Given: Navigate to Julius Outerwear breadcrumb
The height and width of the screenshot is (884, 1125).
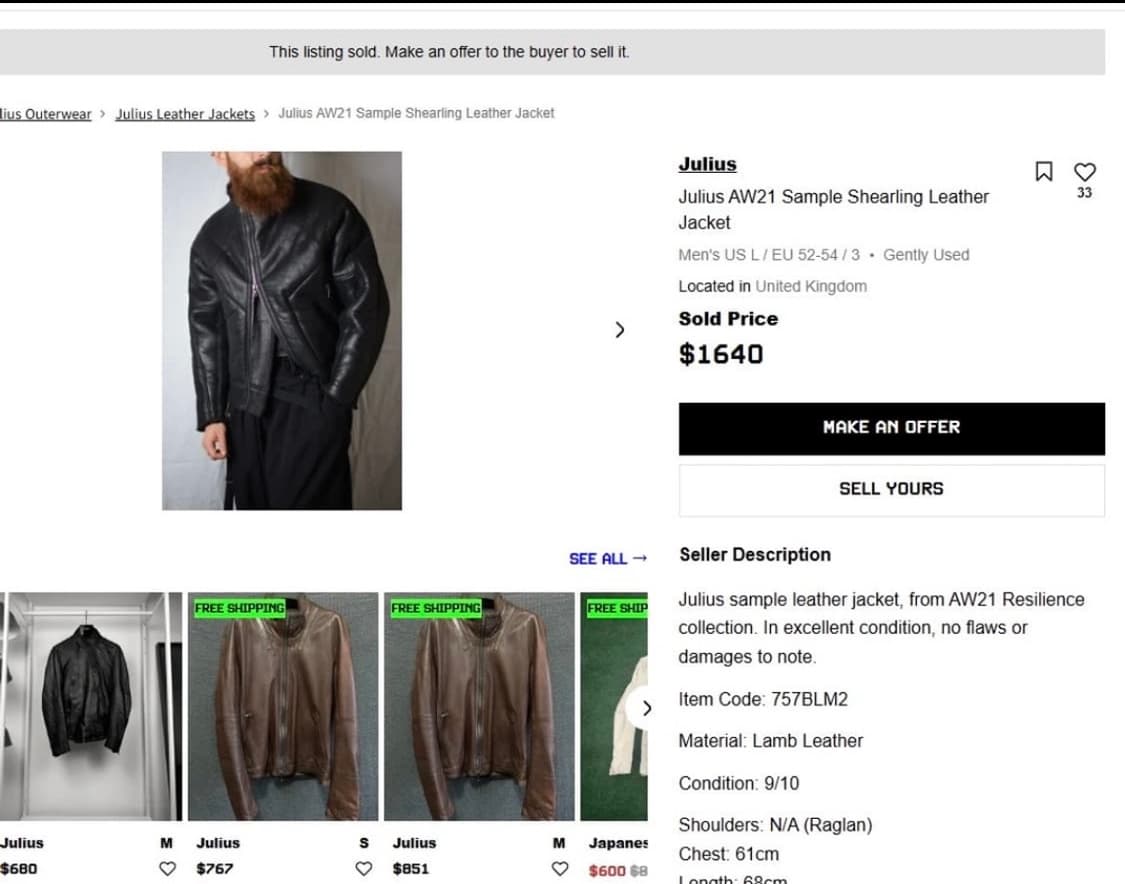Looking at the screenshot, I should point(45,114).
